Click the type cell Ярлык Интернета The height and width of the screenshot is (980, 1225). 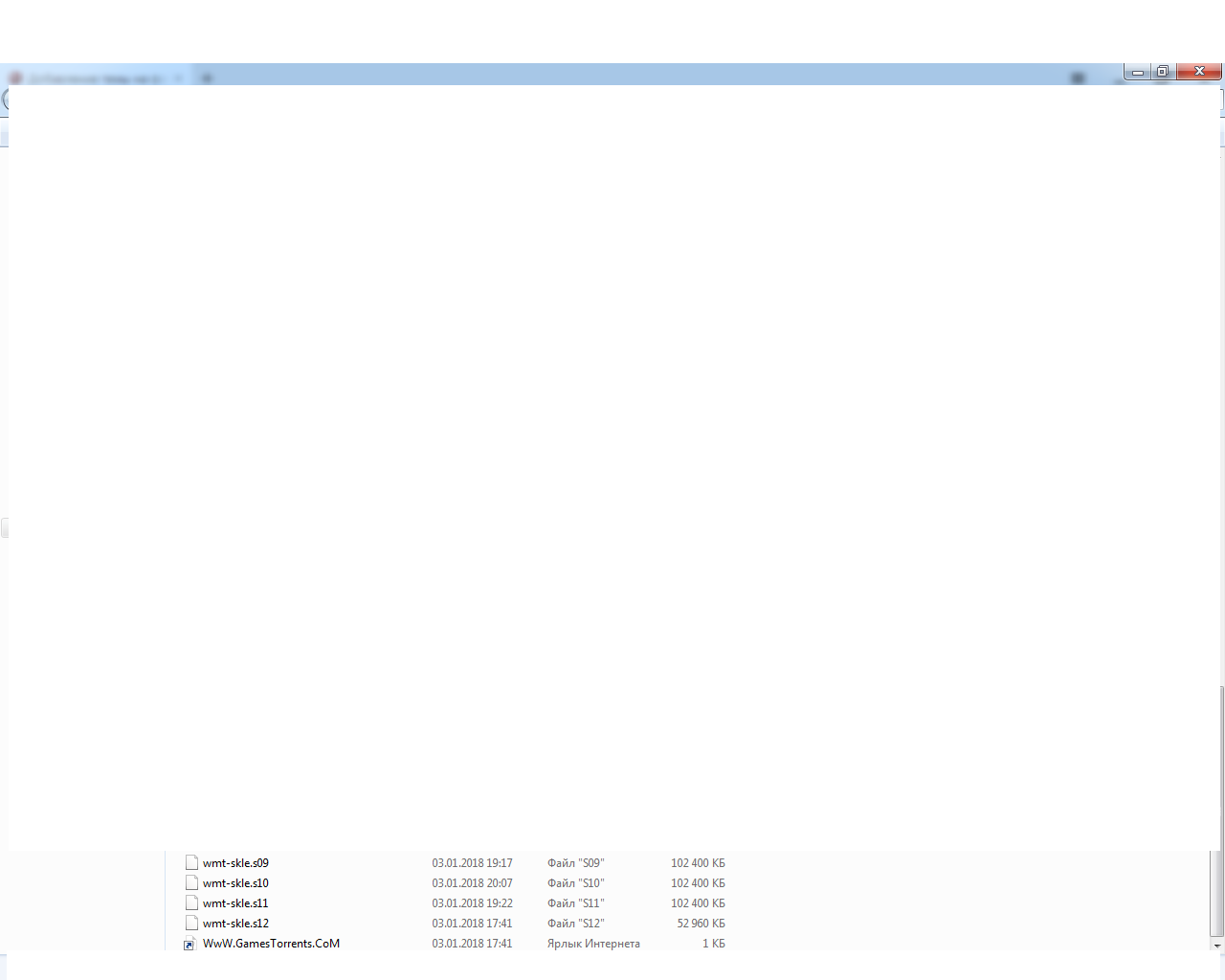click(593, 944)
